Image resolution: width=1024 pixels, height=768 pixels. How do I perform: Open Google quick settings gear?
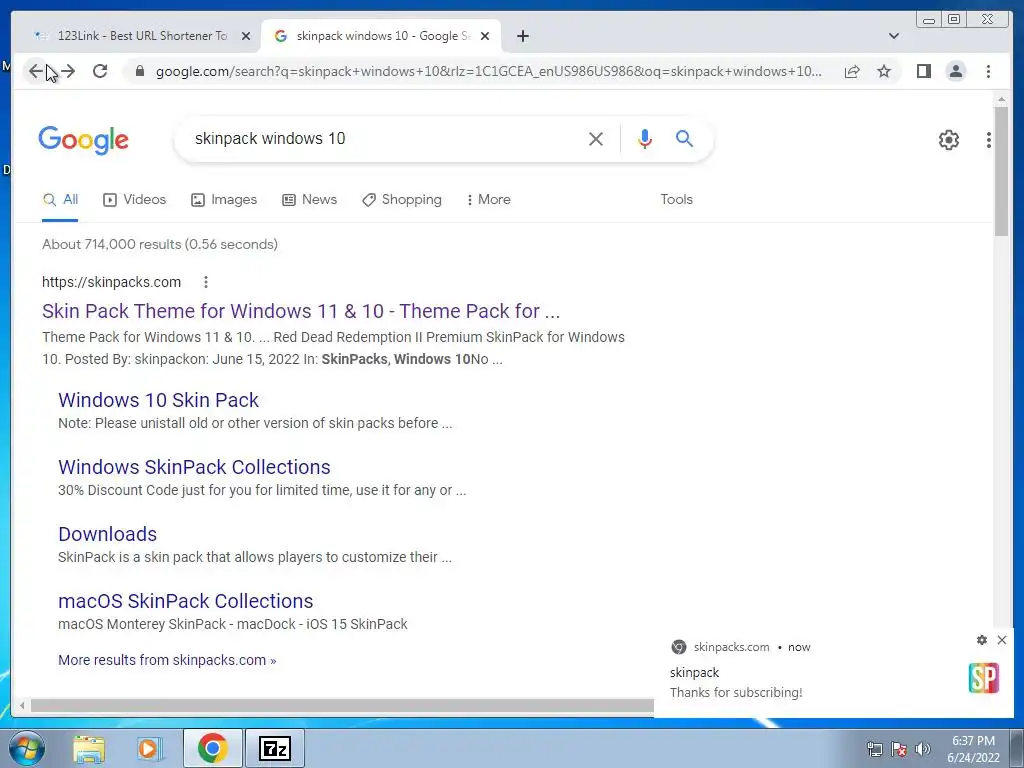click(948, 140)
